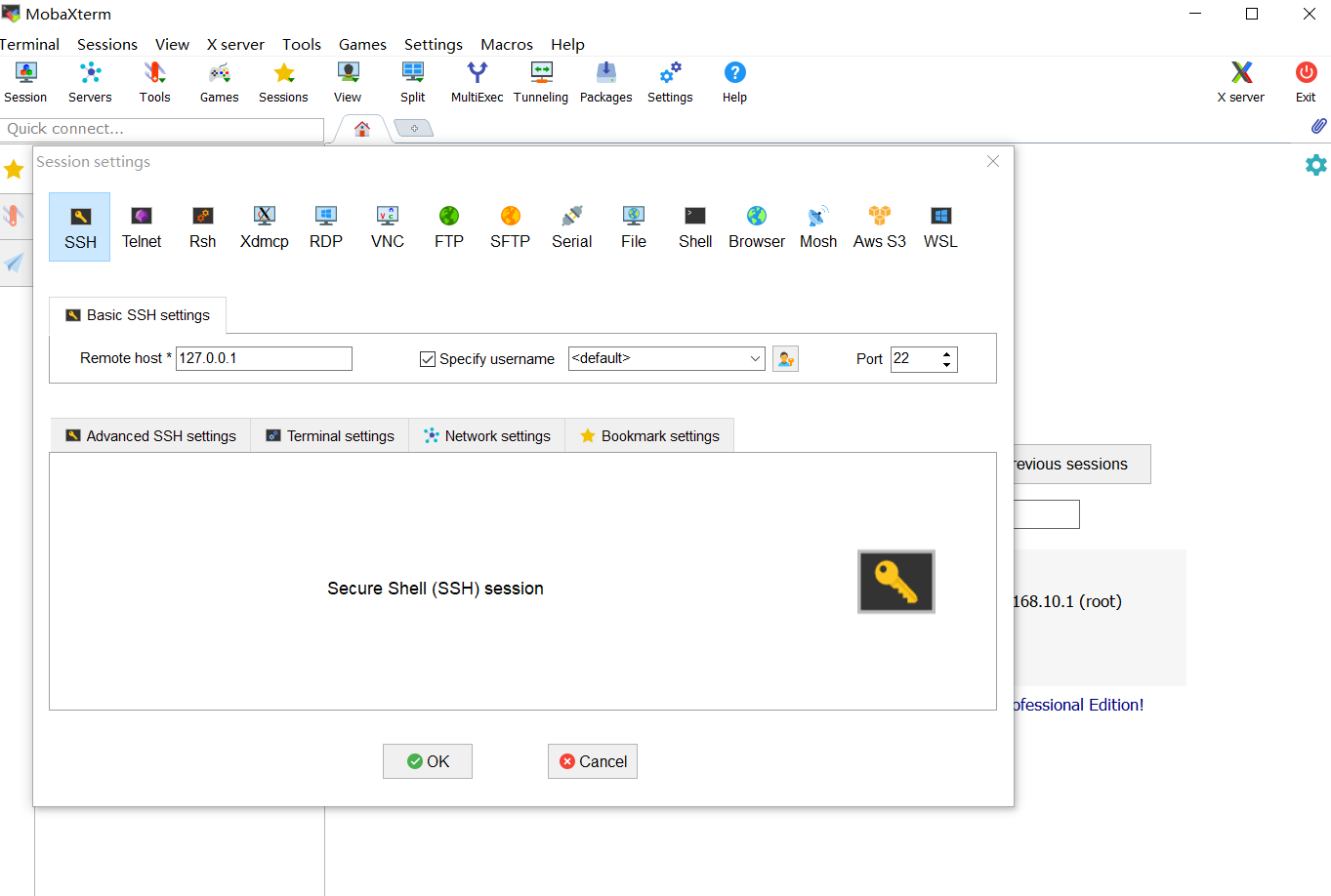Open the Tunneling tool in toolbar
Viewport: 1331px width, 896px height.
click(x=541, y=82)
